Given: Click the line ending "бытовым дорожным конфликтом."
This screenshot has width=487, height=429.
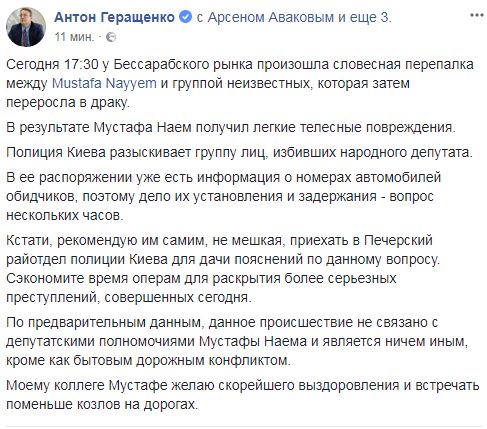Looking at the screenshot, I should coord(148,360).
